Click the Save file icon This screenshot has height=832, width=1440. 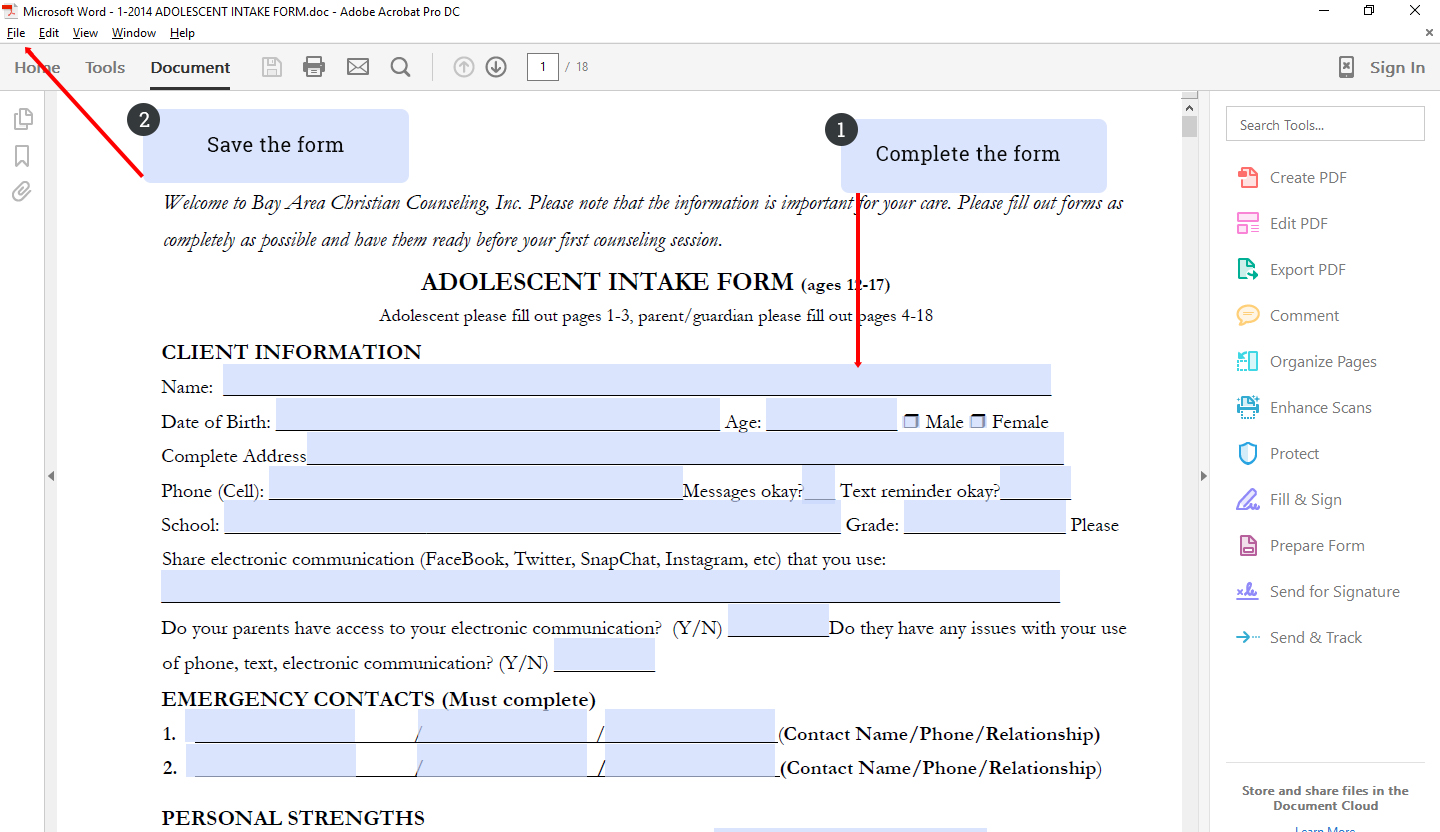click(x=271, y=66)
